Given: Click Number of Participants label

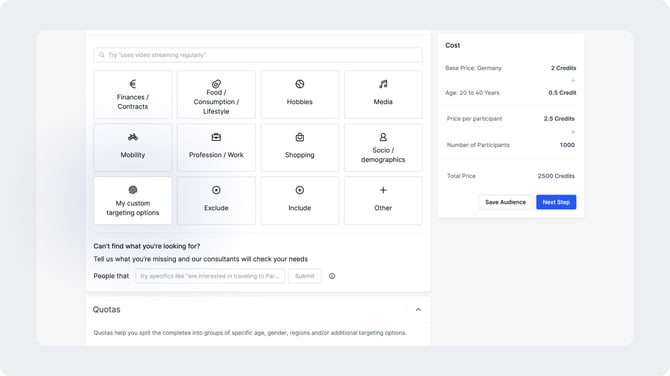Looking at the screenshot, I should tap(478, 145).
